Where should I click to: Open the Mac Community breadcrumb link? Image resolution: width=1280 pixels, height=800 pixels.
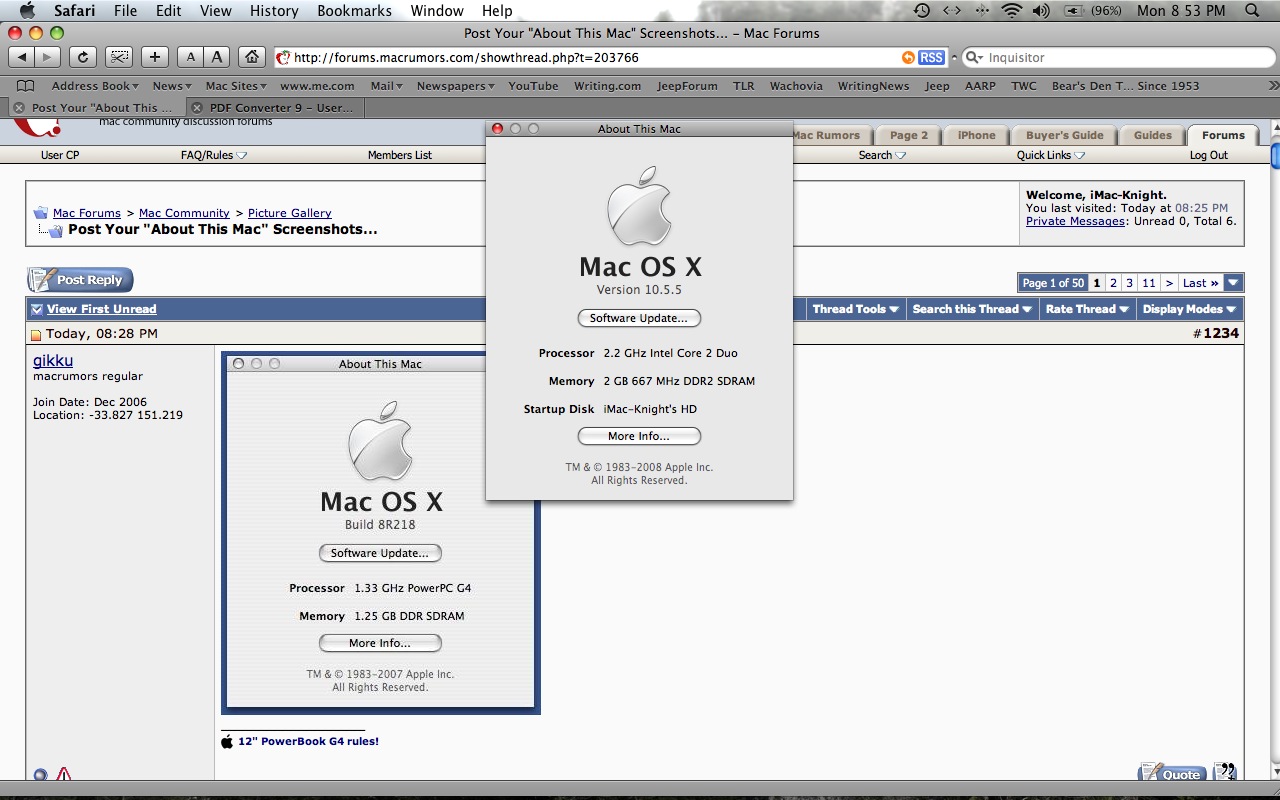[x=184, y=213]
